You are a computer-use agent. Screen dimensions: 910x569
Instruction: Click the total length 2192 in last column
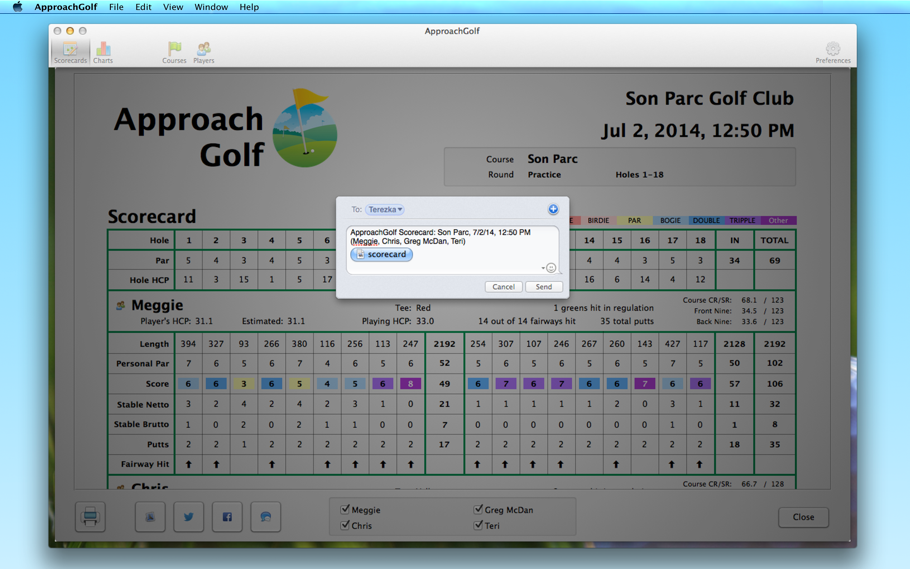(x=774, y=344)
